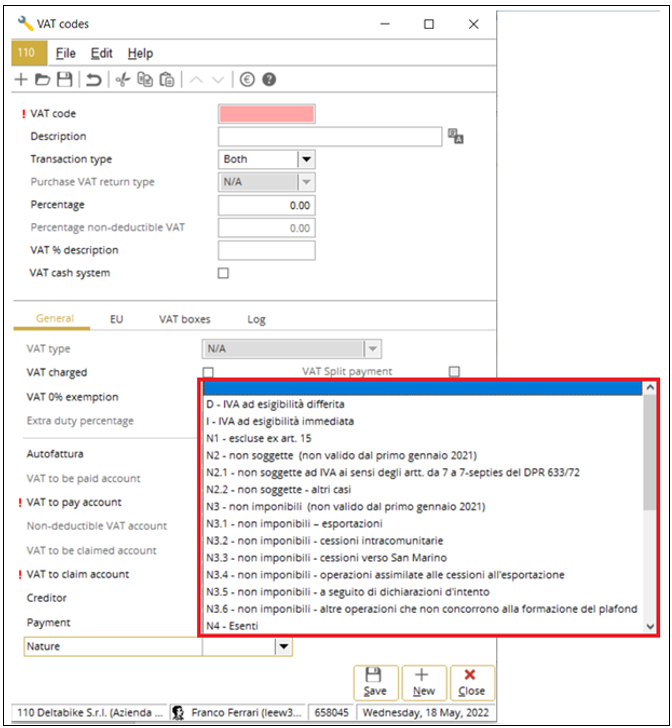Click the list scrollbar down arrow

tap(650, 626)
